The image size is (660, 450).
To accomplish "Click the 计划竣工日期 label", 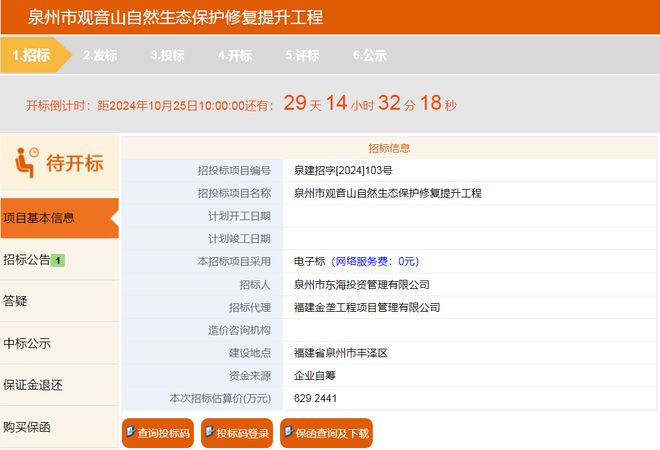I will click(239, 239).
